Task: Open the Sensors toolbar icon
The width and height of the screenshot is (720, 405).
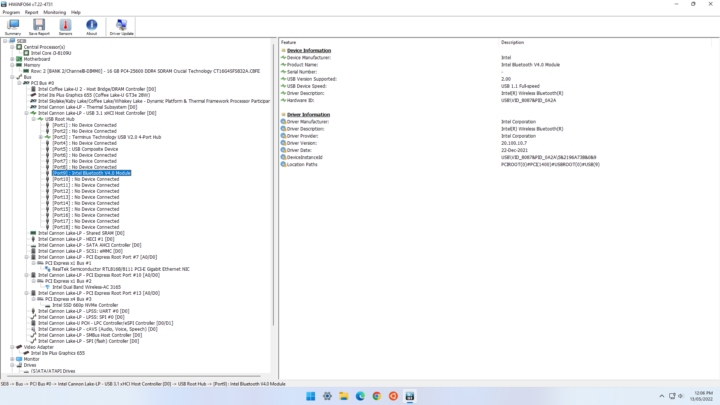Action: coord(65,27)
